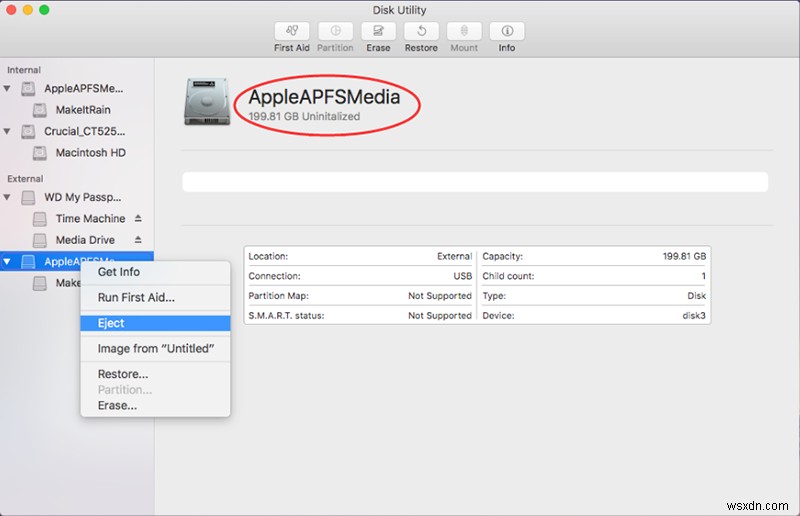This screenshot has width=800, height=516.
Task: Click the Erase toolbar label
Action: coord(378,48)
